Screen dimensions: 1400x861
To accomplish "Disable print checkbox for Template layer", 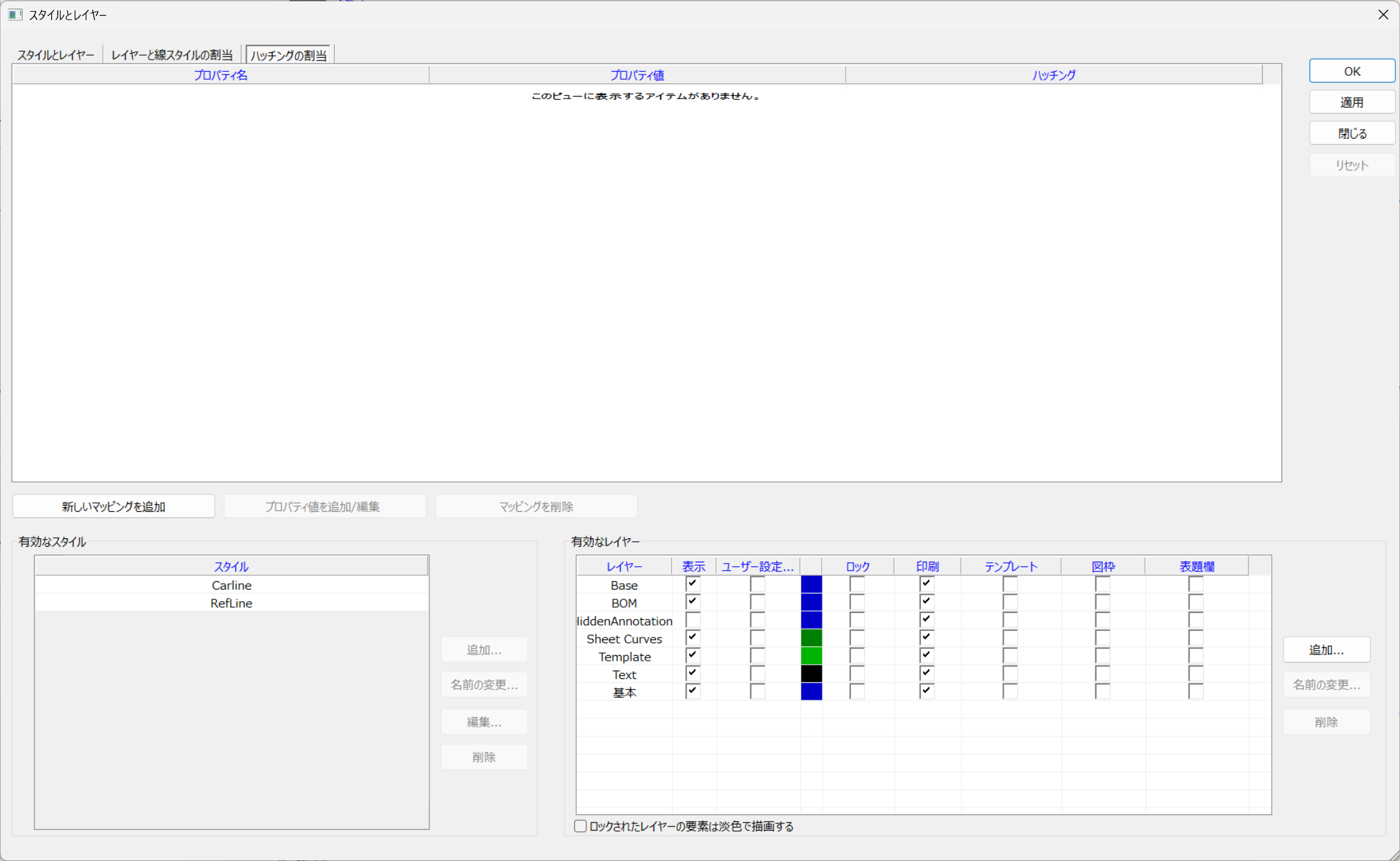I will (x=926, y=656).
